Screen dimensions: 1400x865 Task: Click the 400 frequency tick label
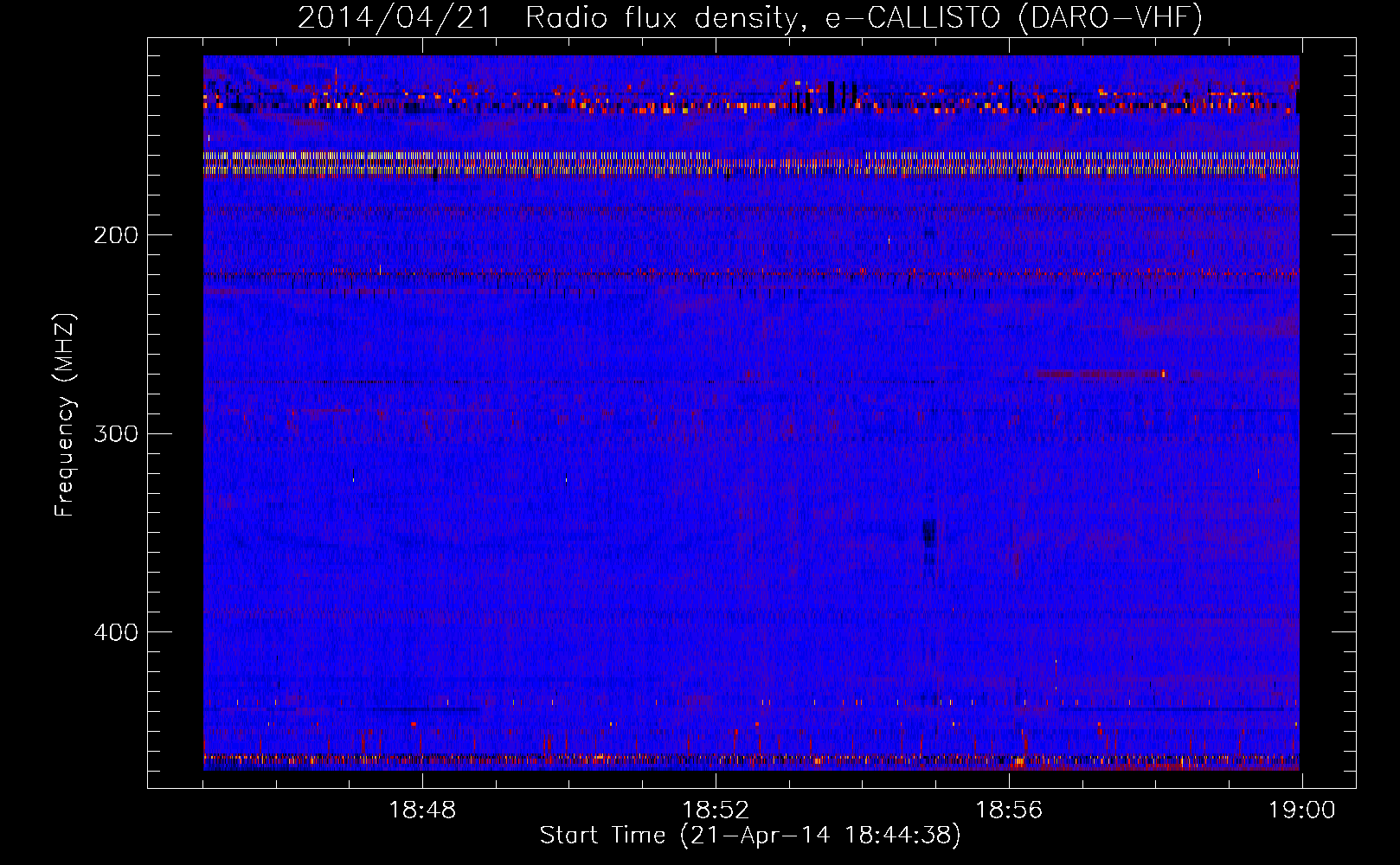(116, 632)
